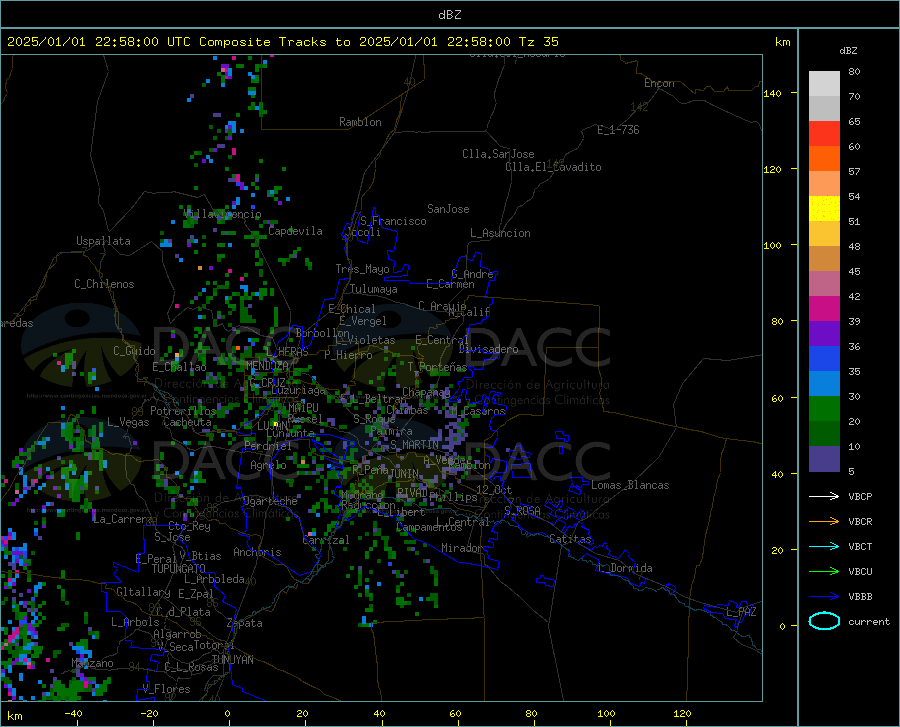Click the 'Divisadero' map label
Image resolution: width=900 pixels, height=727 pixels.
tap(488, 349)
